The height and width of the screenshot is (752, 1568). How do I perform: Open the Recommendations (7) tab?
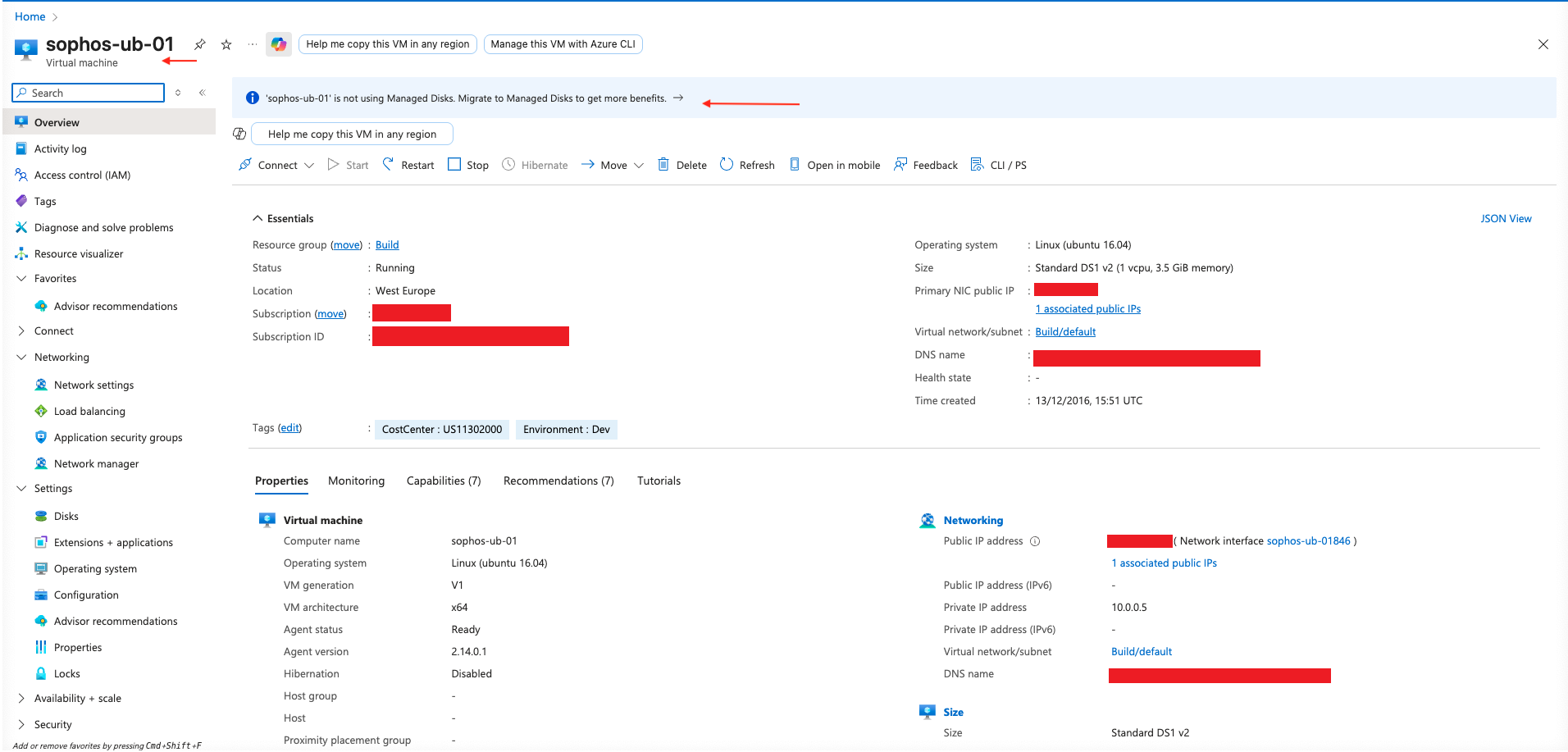click(558, 481)
